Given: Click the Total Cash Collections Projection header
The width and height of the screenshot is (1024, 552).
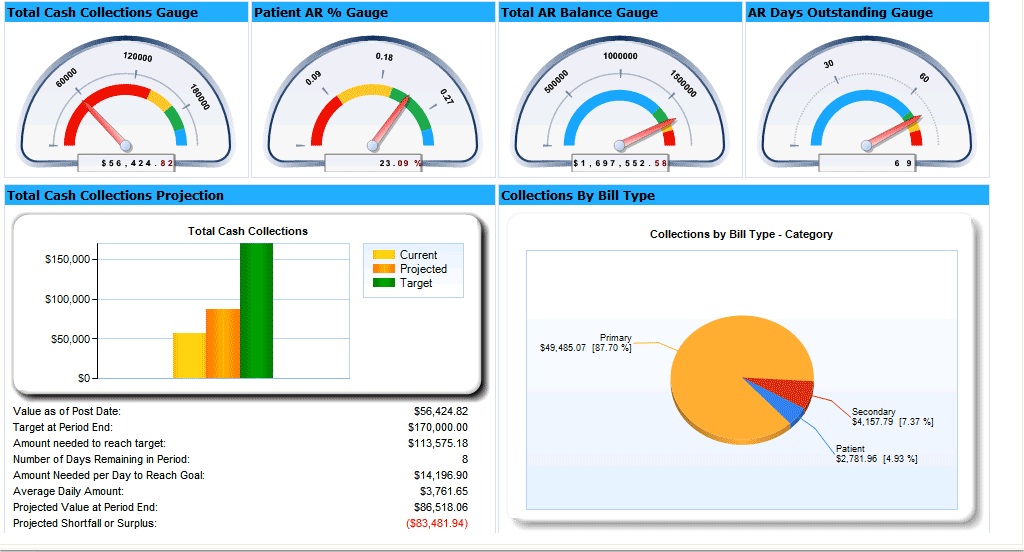Looking at the screenshot, I should coord(115,196).
